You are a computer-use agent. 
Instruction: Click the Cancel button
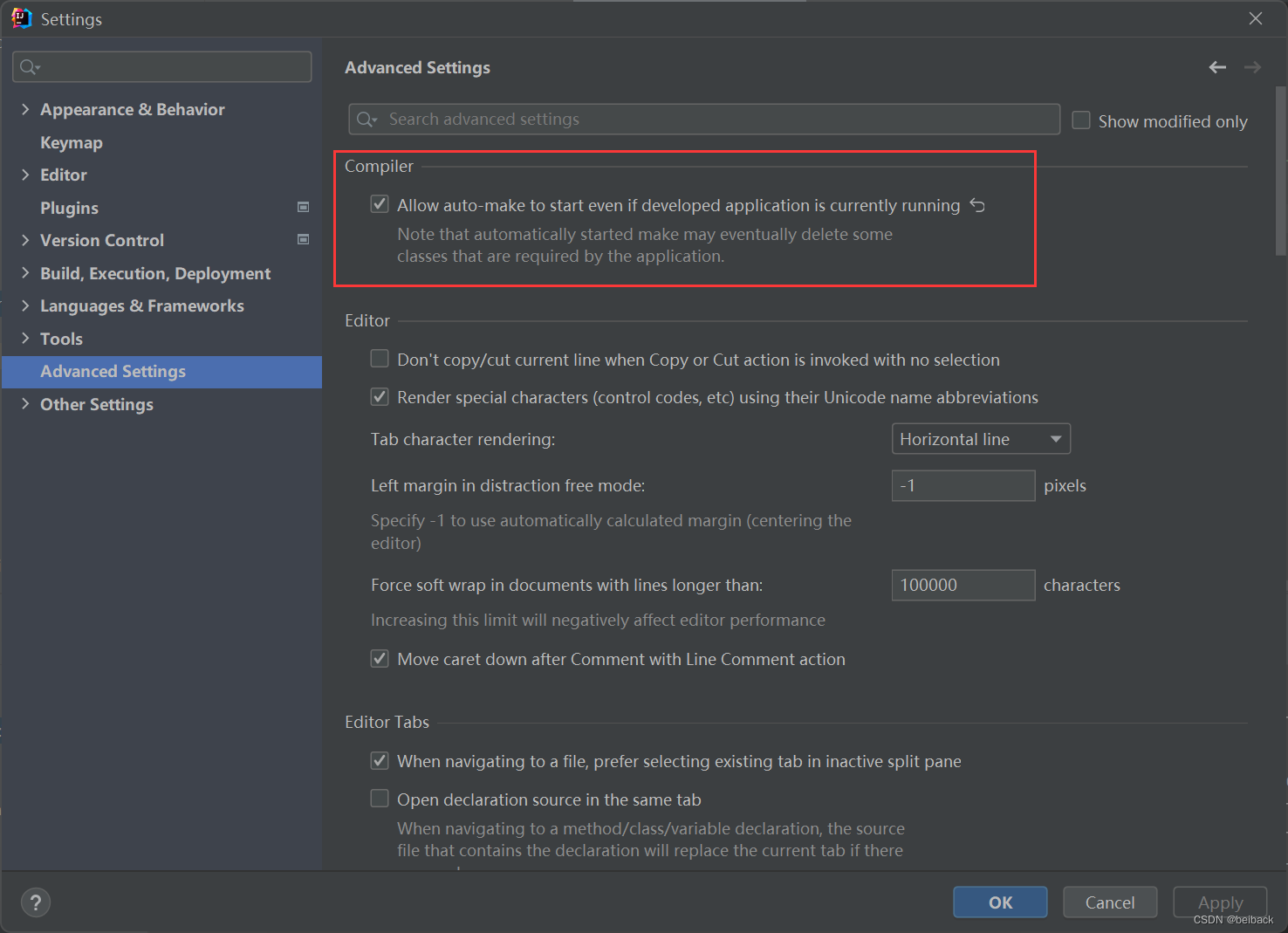point(1110,902)
